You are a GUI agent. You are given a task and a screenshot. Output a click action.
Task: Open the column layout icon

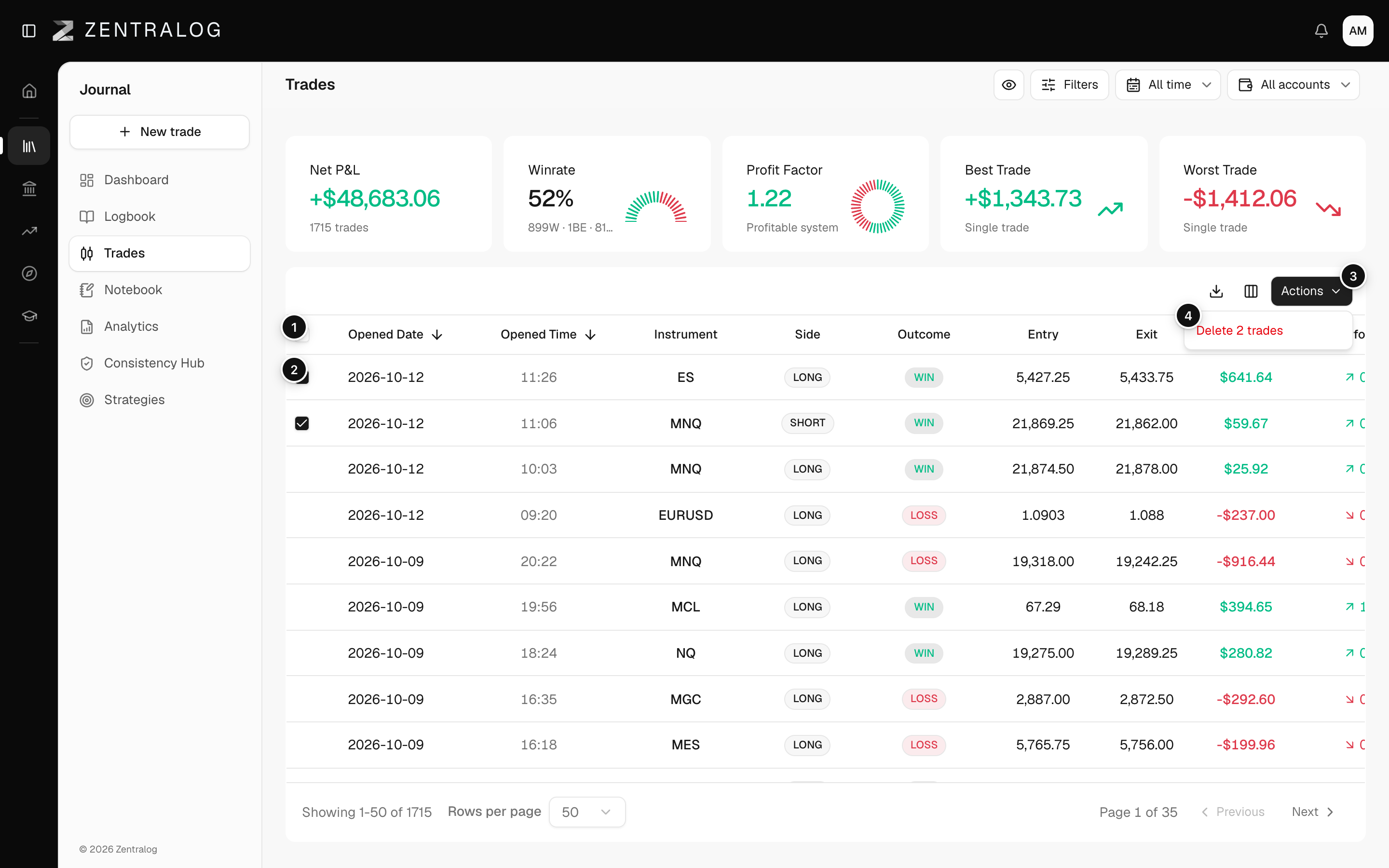tap(1251, 291)
